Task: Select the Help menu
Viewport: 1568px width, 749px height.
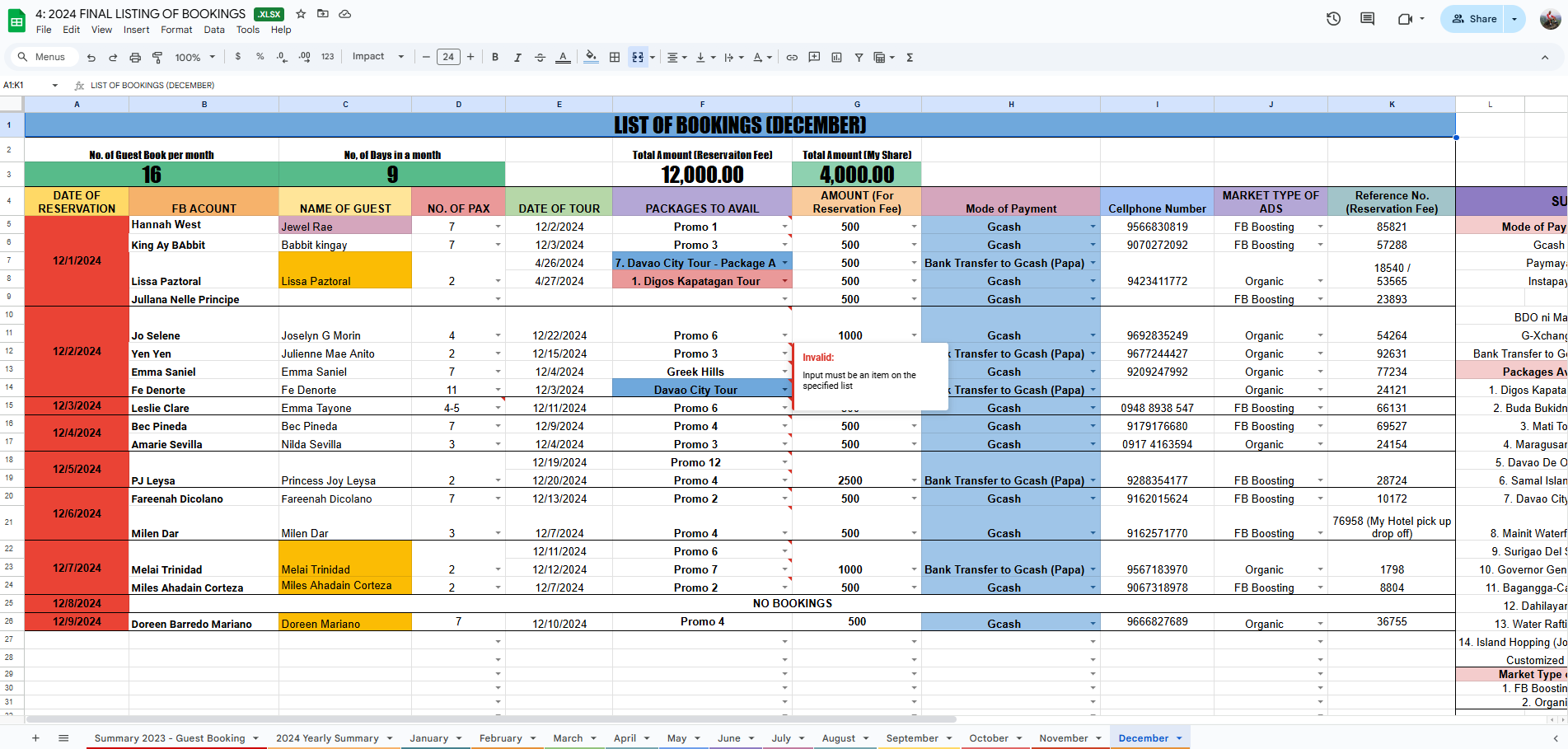Action: tap(281, 30)
